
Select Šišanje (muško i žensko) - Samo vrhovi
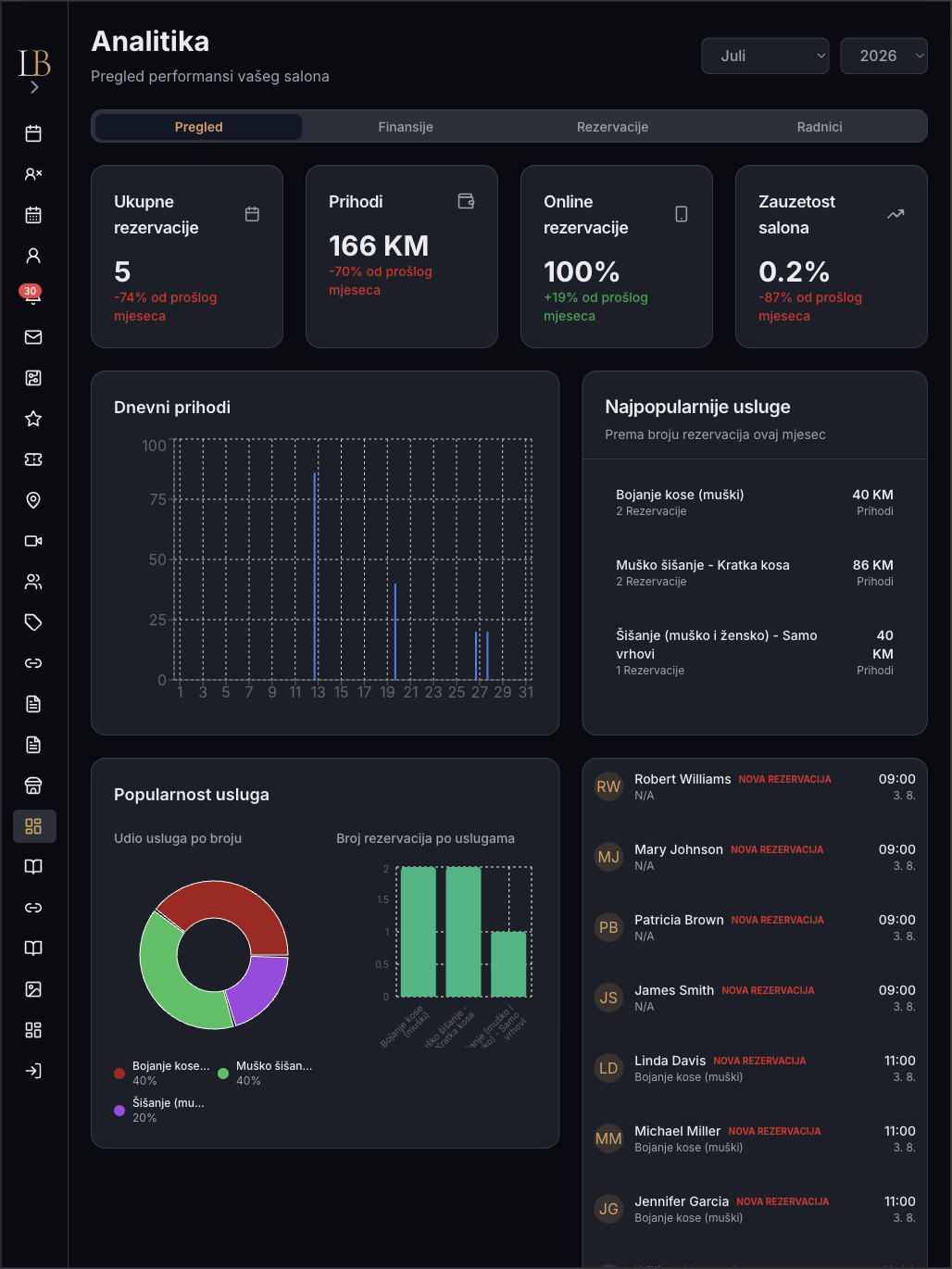coord(755,652)
